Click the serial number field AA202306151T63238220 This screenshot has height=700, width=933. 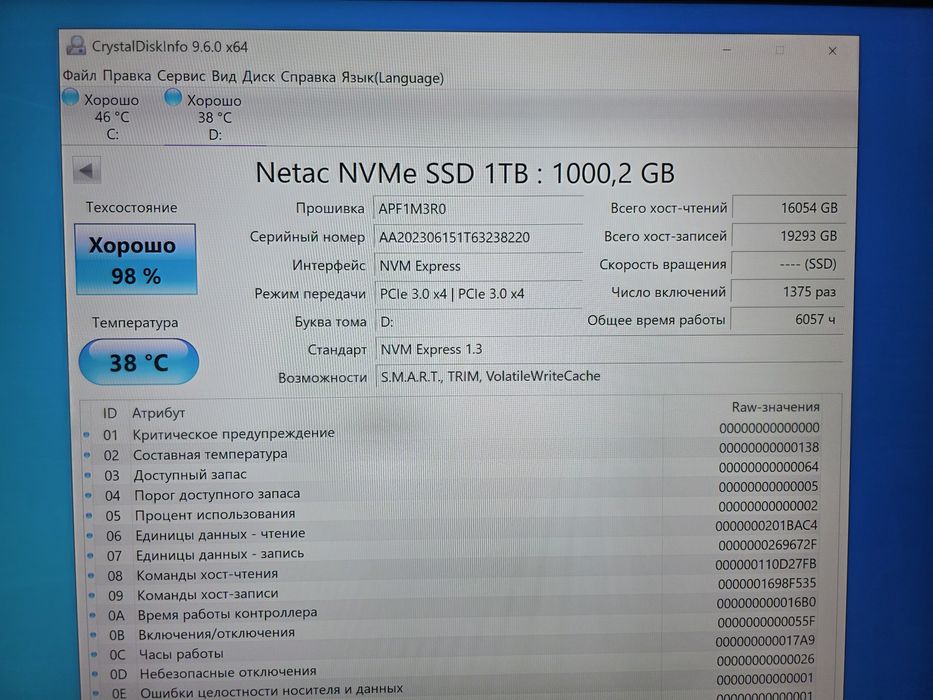tap(478, 237)
